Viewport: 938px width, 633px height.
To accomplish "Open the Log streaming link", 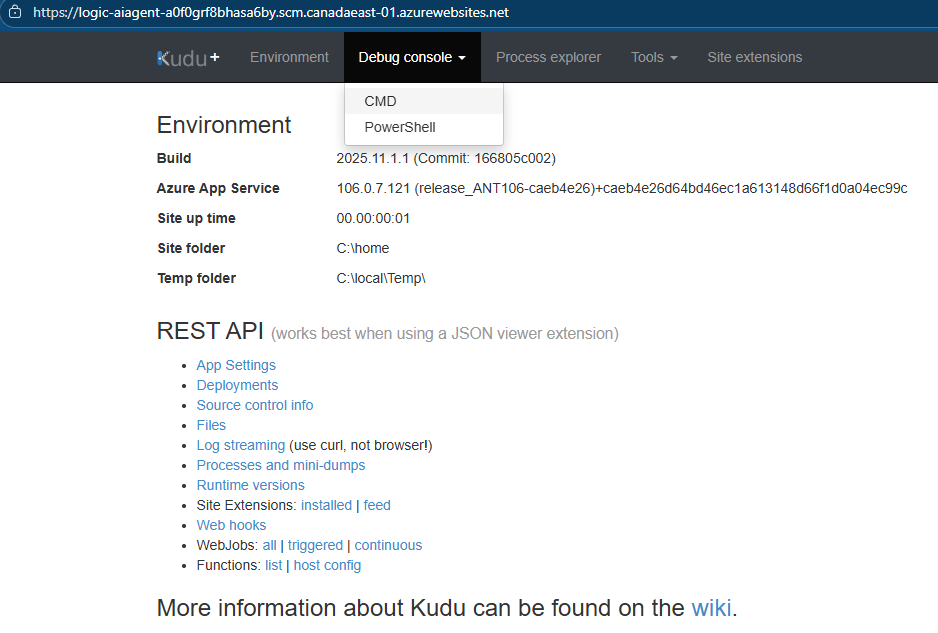I will [x=241, y=445].
